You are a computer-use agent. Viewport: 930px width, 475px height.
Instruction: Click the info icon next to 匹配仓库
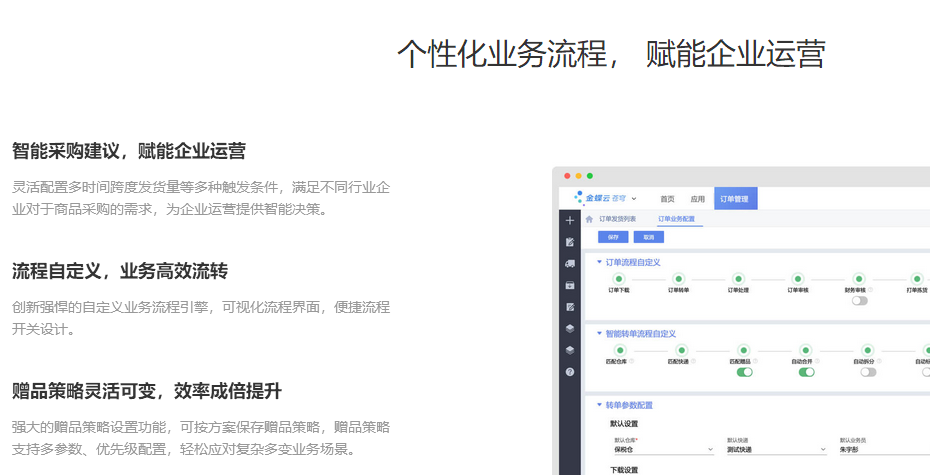(632, 361)
